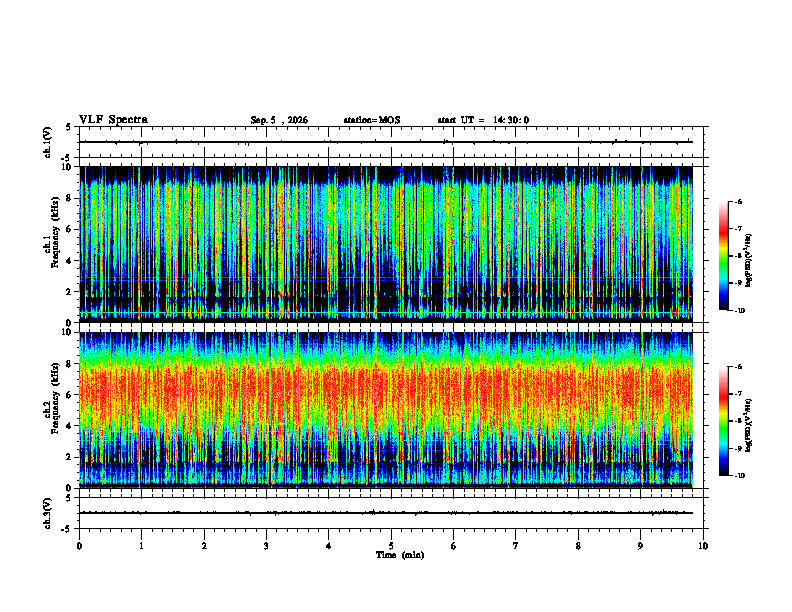
Task: Click the Sep. 5, 2026 date label
Action: point(279,120)
